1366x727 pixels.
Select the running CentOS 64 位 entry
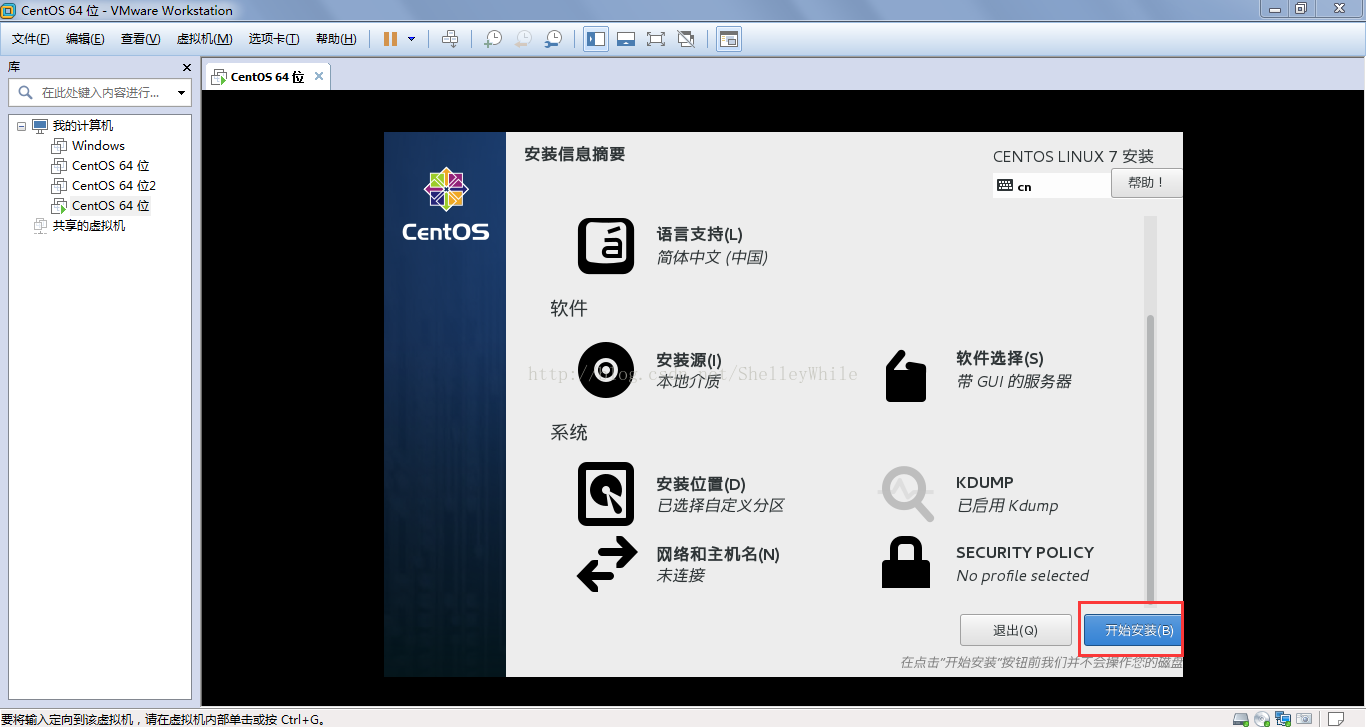[110, 206]
